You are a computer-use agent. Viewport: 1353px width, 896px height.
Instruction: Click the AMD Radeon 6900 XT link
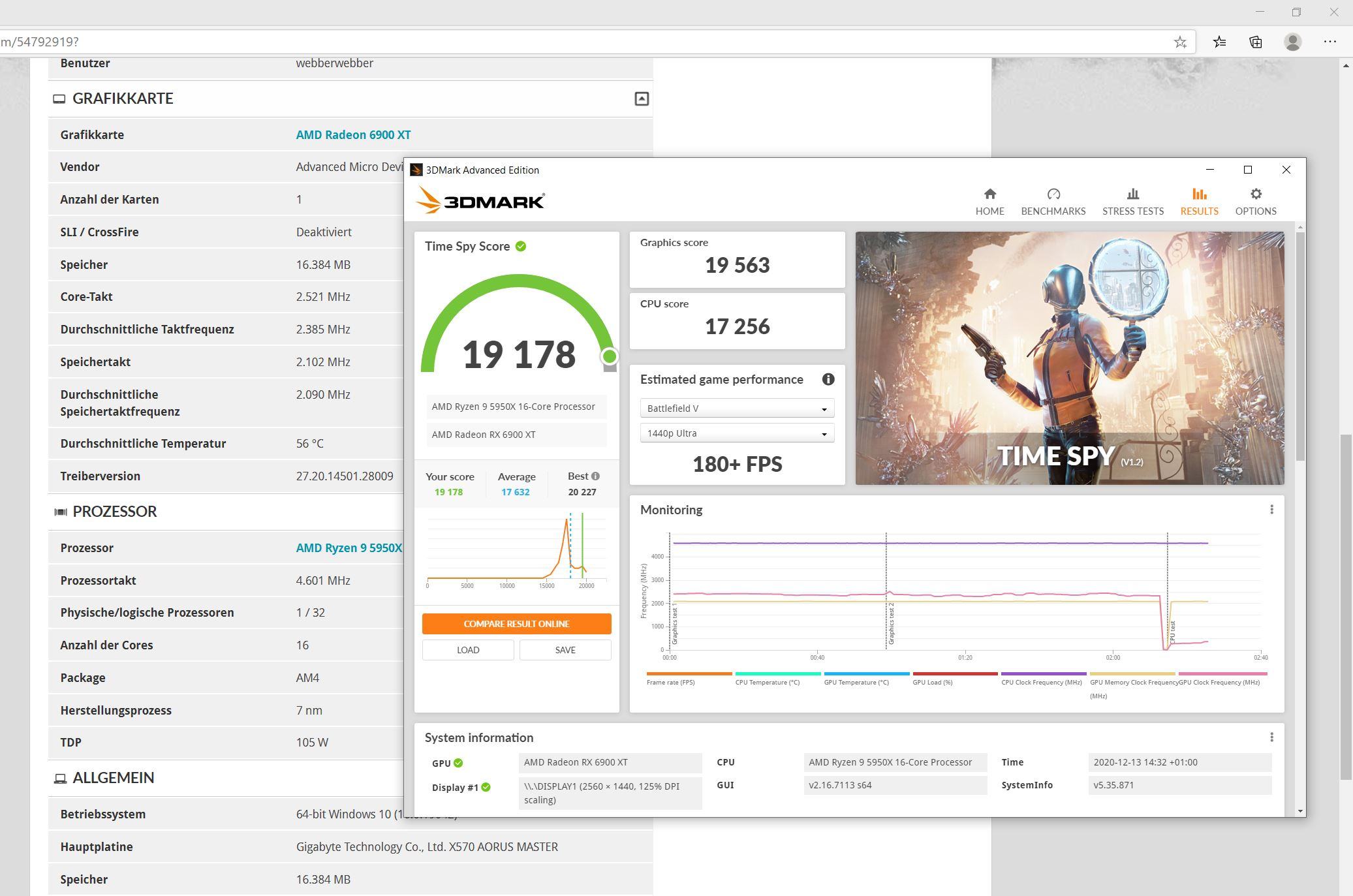pos(353,135)
